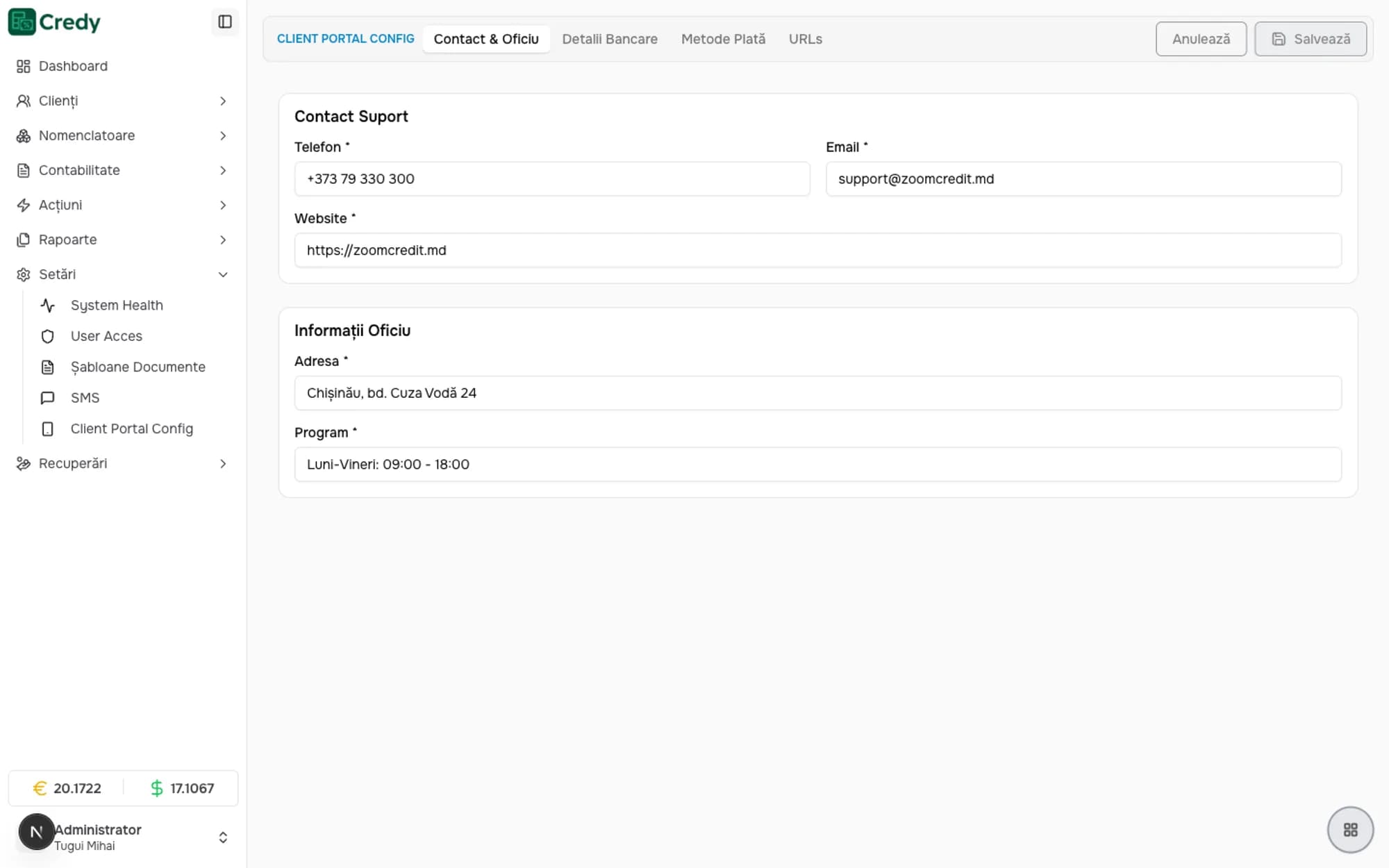Click the Acțiuni lightning icon
This screenshot has height=868, width=1389.
24,205
